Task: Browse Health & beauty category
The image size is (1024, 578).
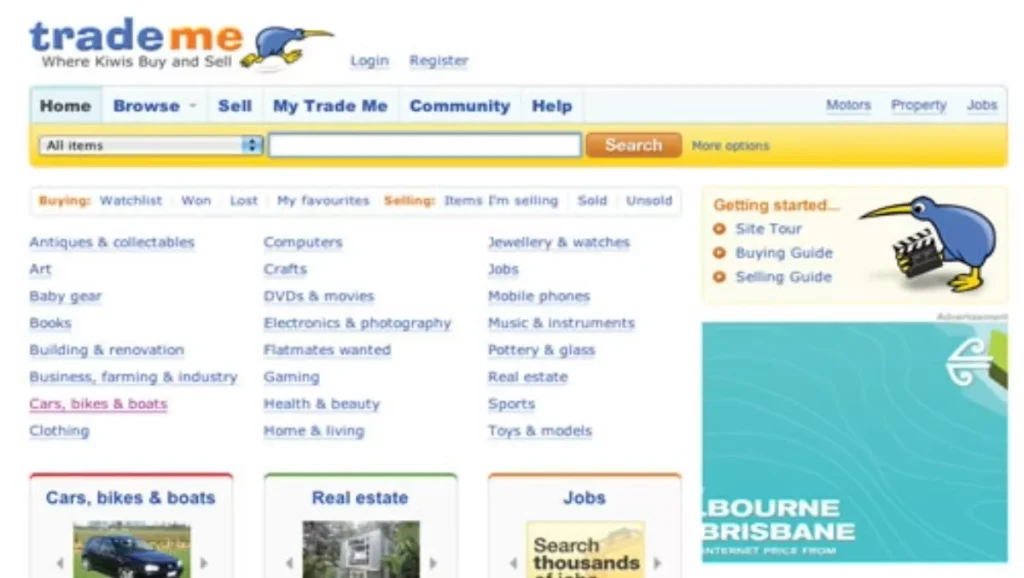Action: [321, 404]
